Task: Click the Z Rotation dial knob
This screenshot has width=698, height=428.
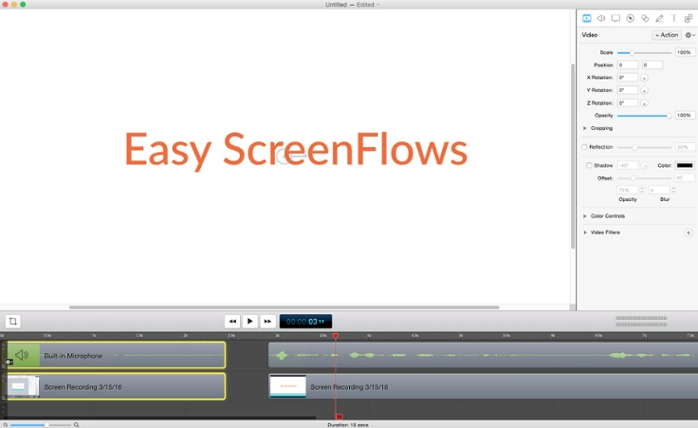Action: 644,103
